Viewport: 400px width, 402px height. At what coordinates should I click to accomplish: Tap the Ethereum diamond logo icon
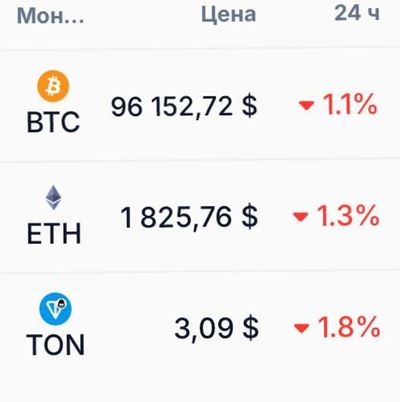[54, 198]
